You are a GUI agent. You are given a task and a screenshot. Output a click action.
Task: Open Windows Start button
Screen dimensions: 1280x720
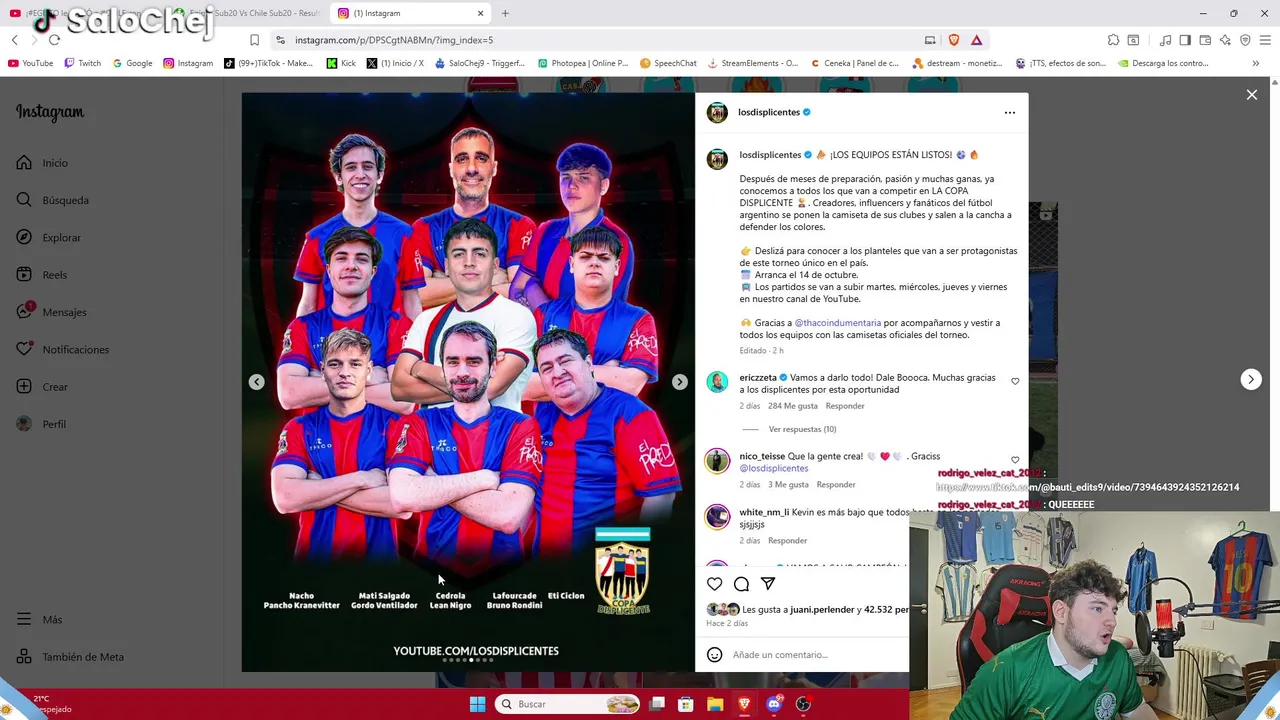point(477,704)
